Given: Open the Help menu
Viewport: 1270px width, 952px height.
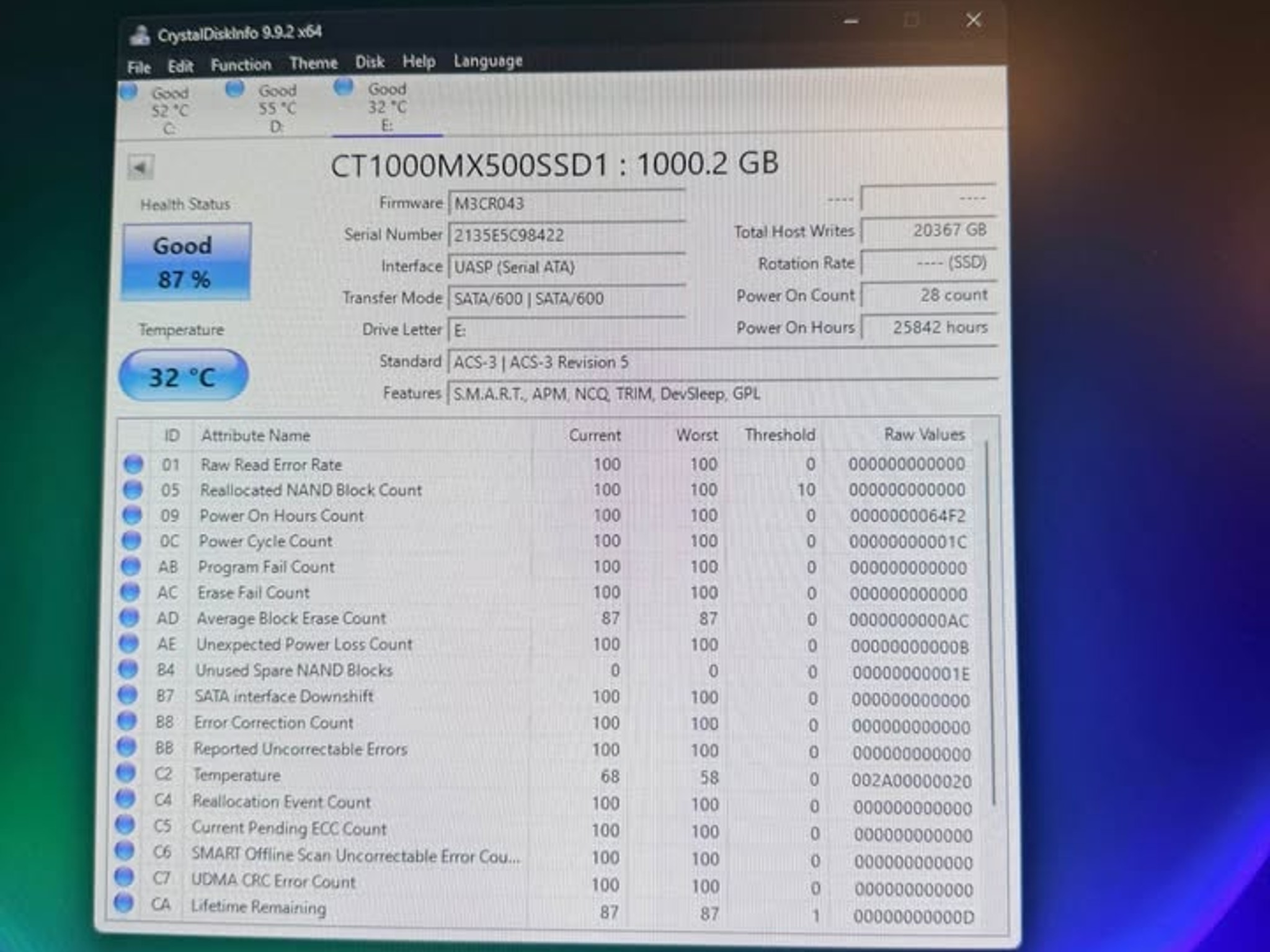Looking at the screenshot, I should 419,61.
